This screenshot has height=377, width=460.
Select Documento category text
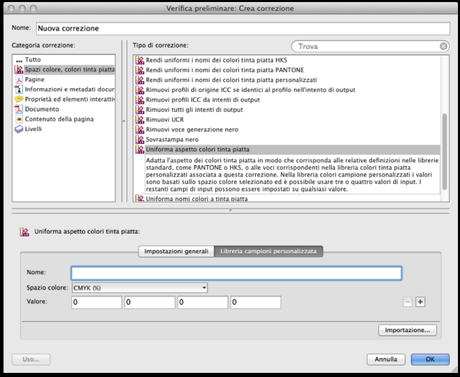pyautogui.click(x=42, y=109)
